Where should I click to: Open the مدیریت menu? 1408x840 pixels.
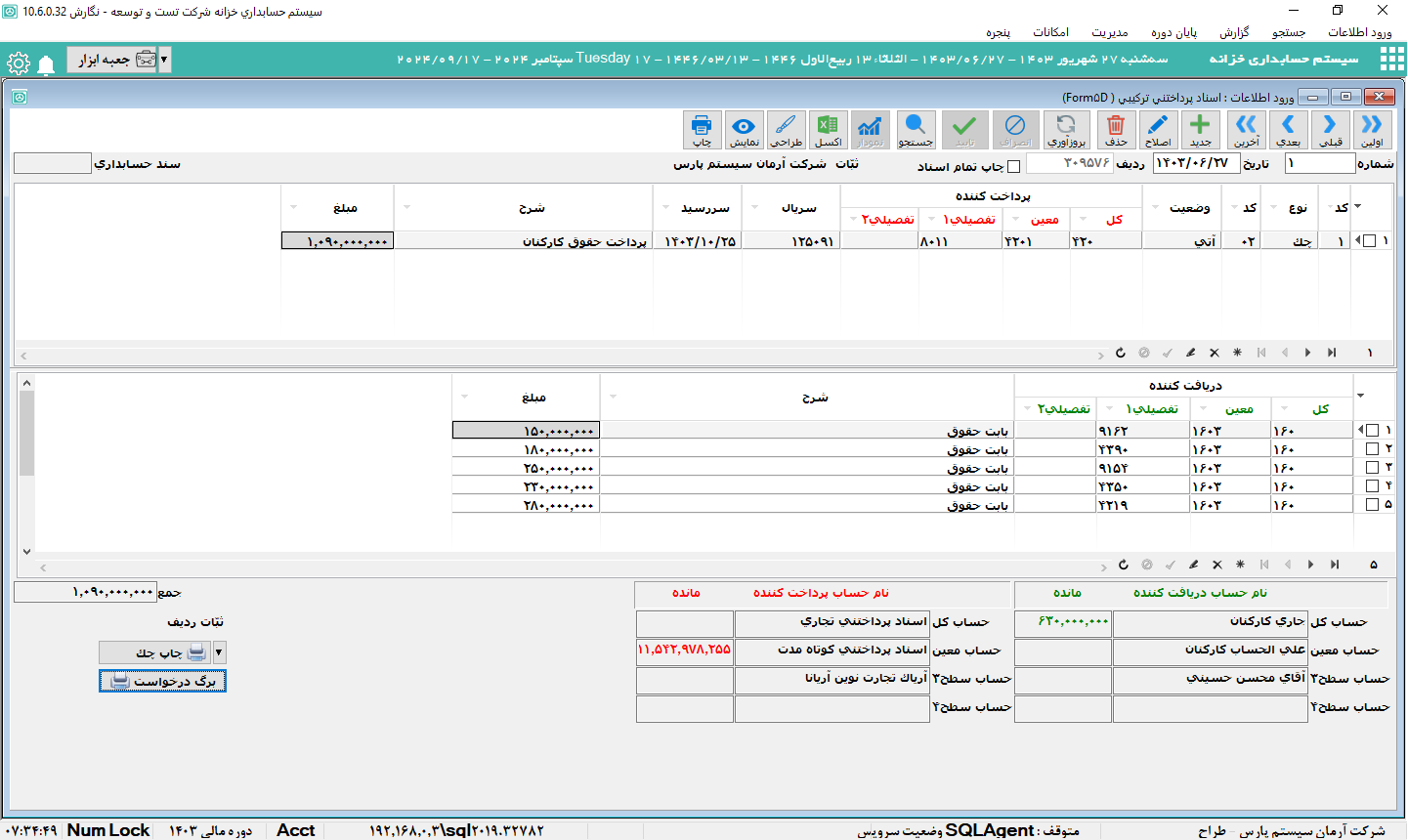point(1110,32)
